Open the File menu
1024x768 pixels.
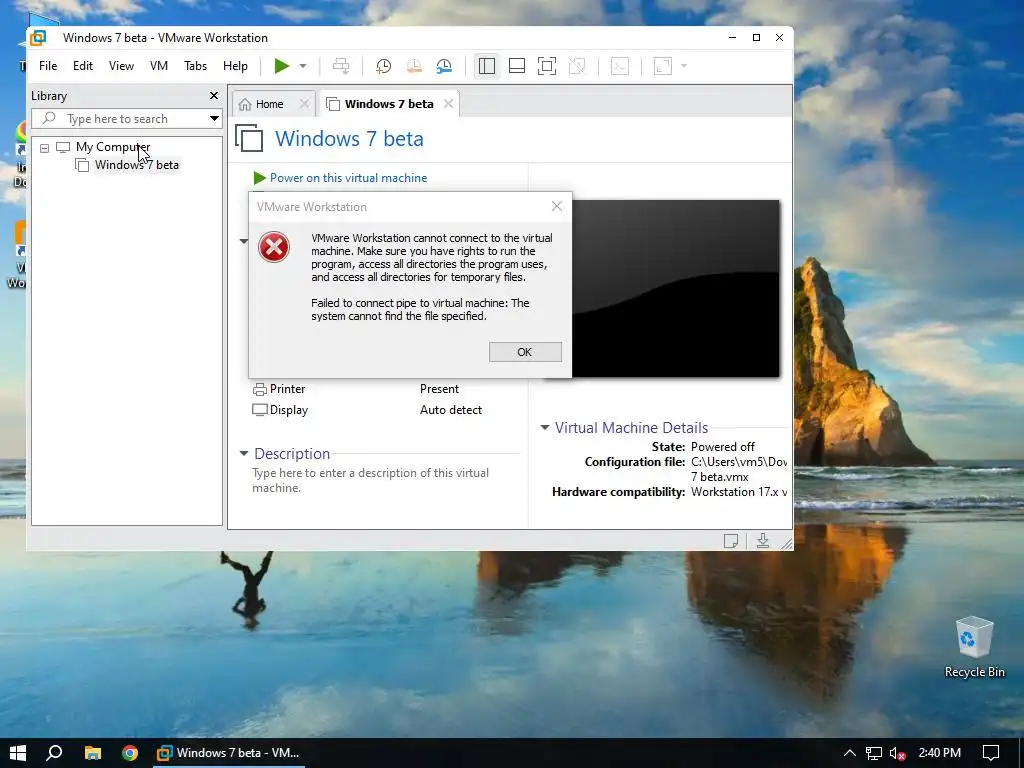point(48,66)
